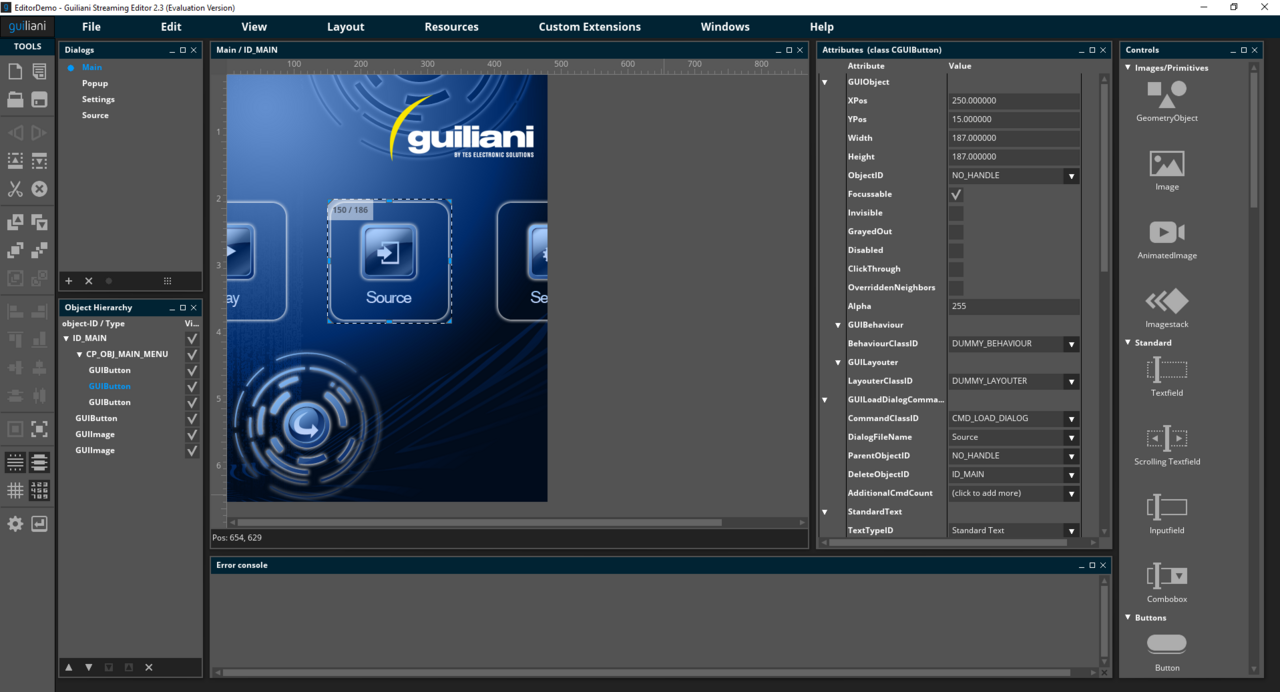Pick the Textfield control icon
1280x692 pixels.
point(1166,370)
